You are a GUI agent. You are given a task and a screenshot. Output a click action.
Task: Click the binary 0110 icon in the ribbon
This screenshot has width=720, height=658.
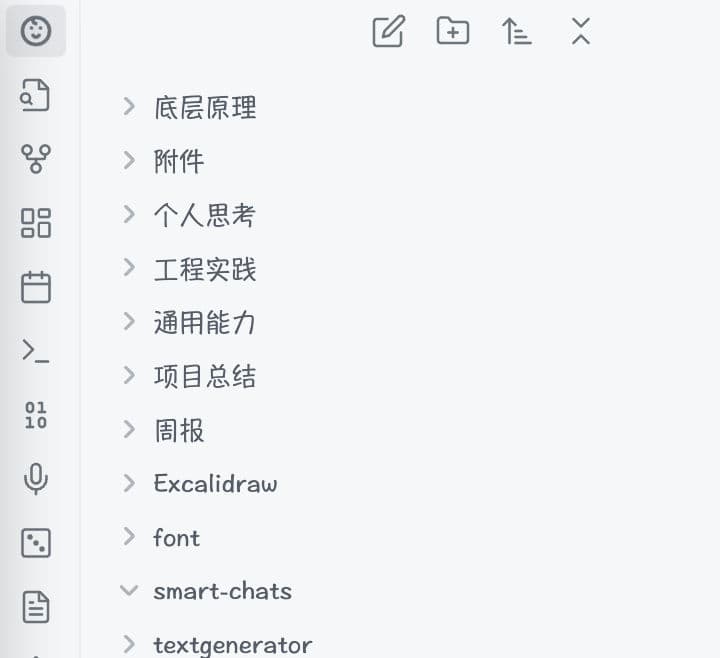(36, 415)
